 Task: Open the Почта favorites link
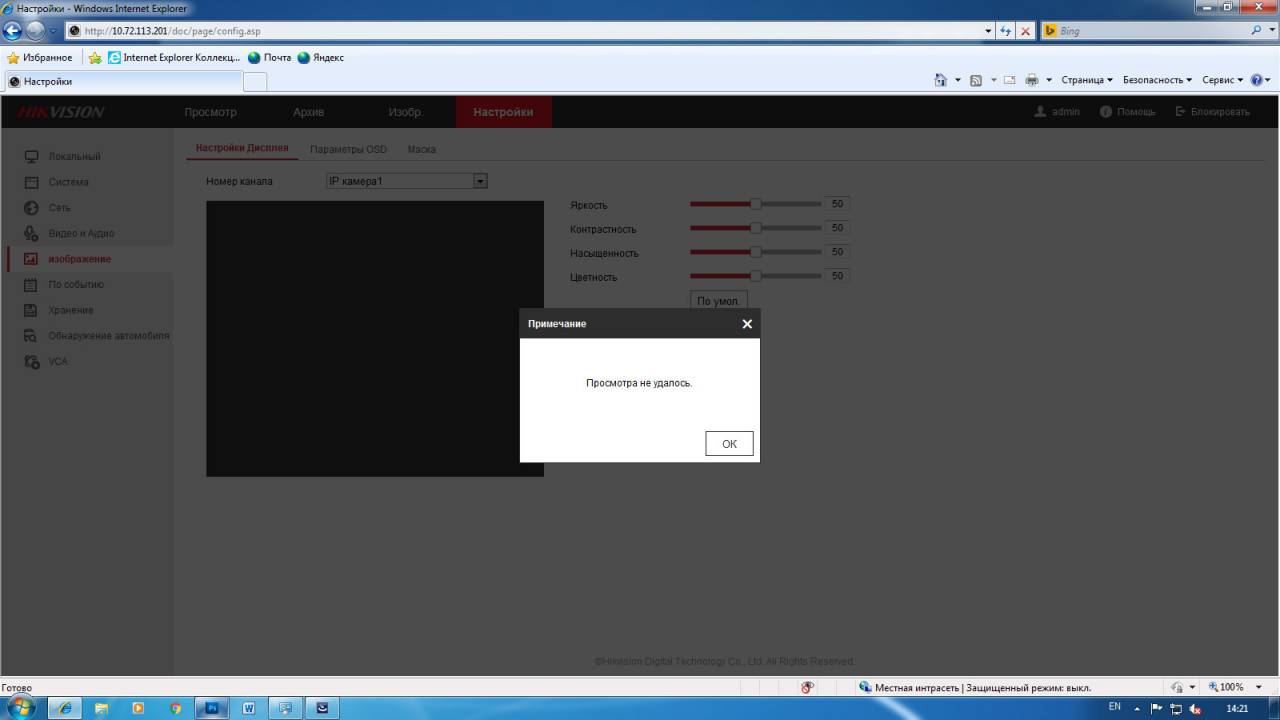[270, 57]
